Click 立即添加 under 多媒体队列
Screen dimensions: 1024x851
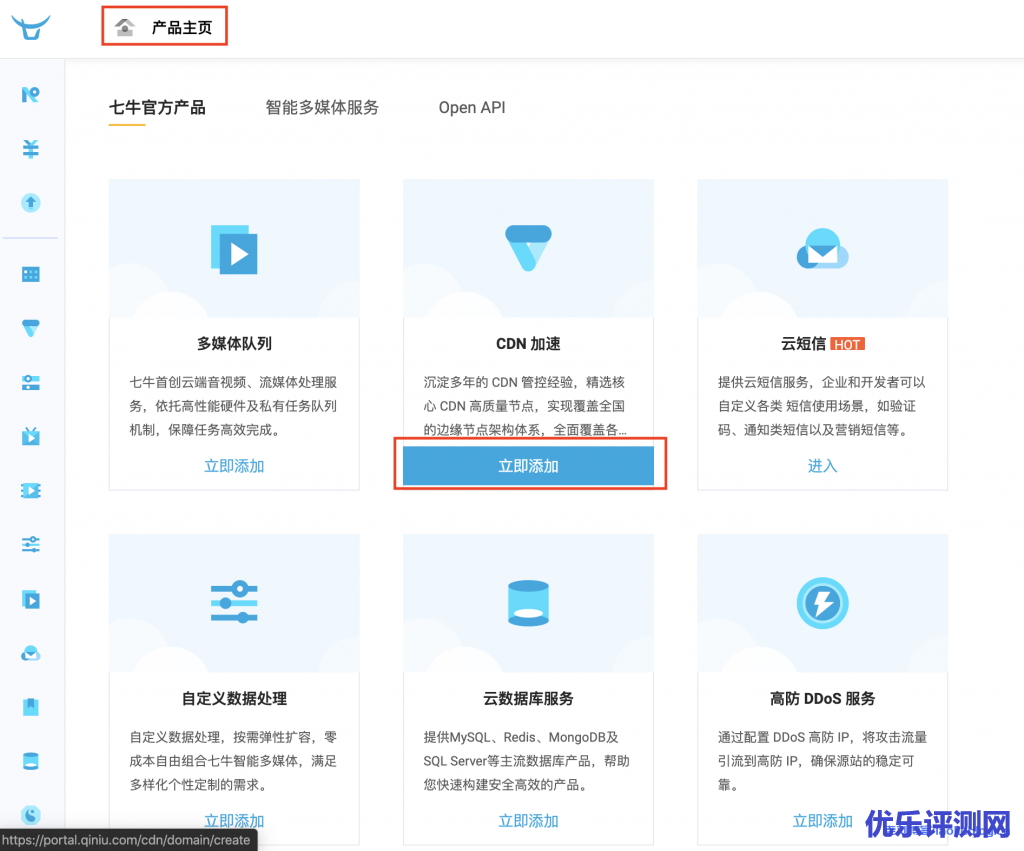point(234,466)
